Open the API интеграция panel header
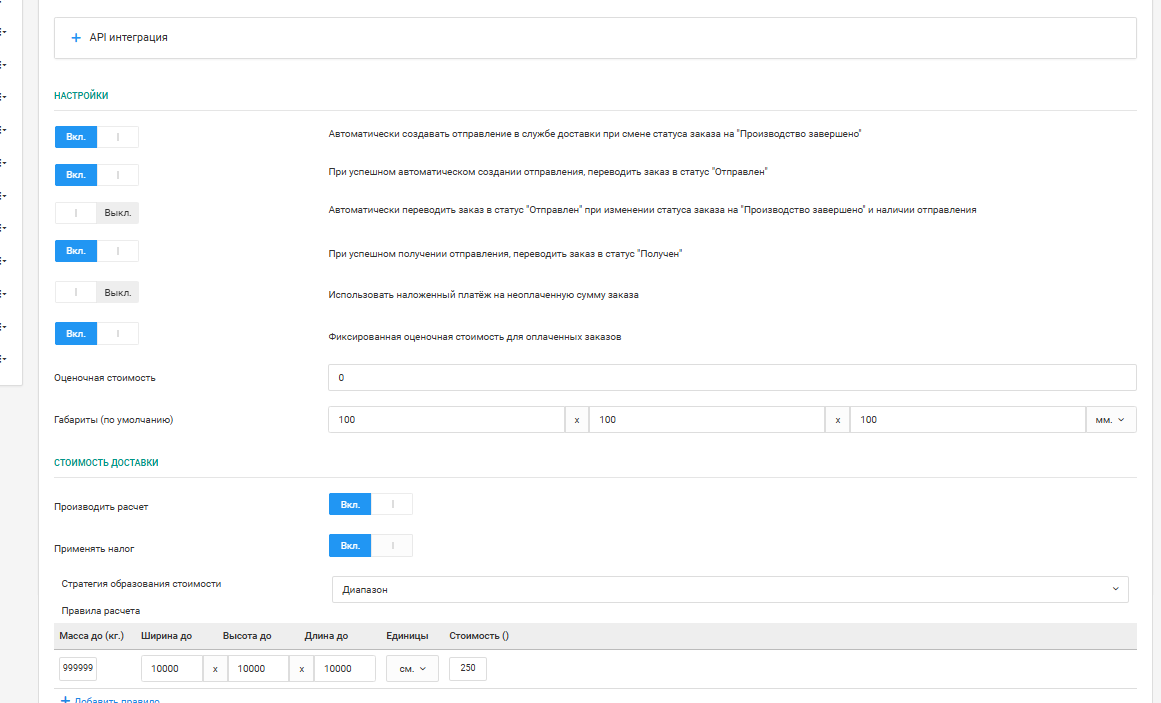The width and height of the screenshot is (1161, 703). (x=595, y=38)
